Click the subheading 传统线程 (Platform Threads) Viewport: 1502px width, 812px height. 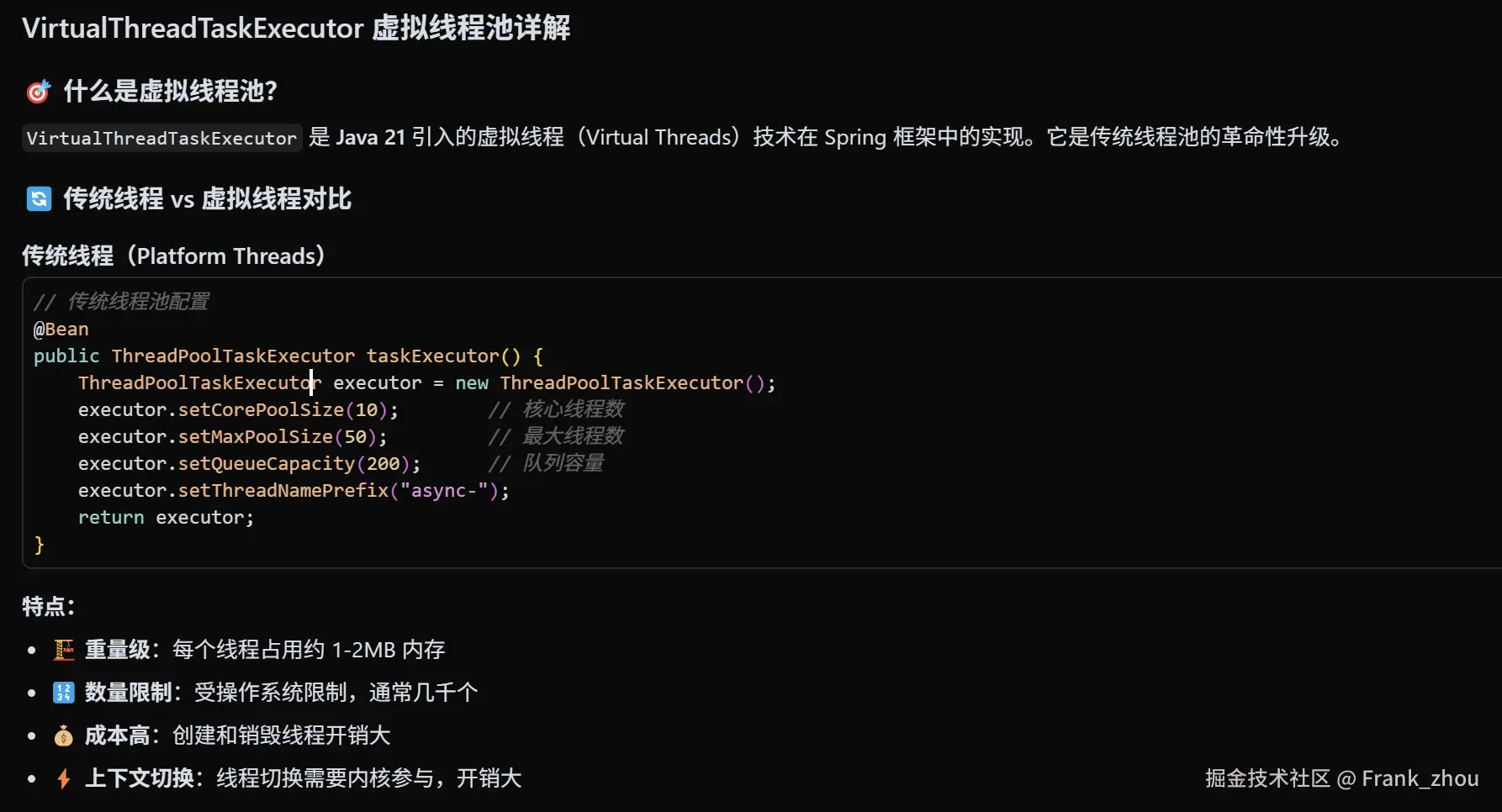pyautogui.click(x=173, y=256)
